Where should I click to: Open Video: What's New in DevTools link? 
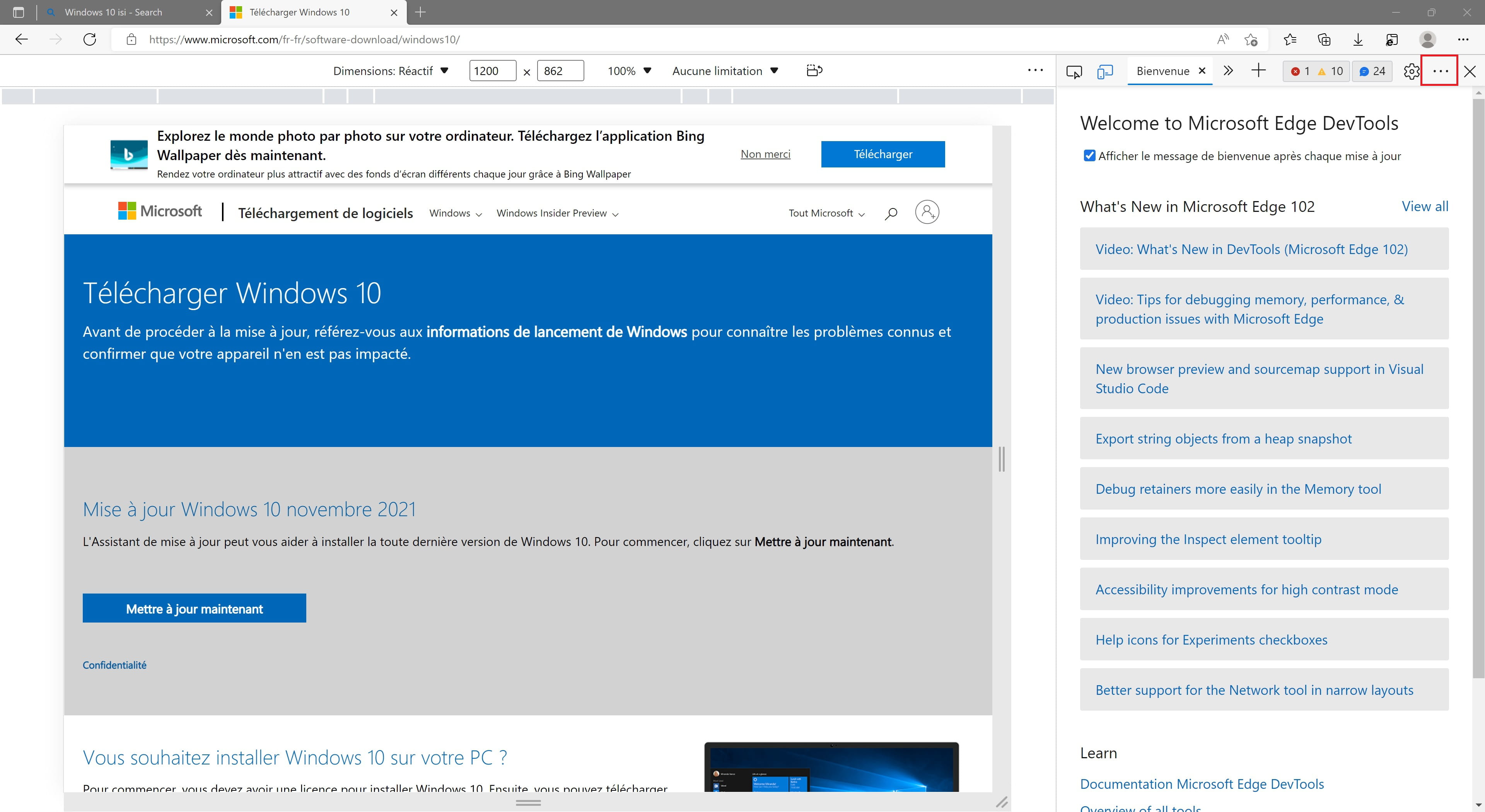(x=1264, y=249)
